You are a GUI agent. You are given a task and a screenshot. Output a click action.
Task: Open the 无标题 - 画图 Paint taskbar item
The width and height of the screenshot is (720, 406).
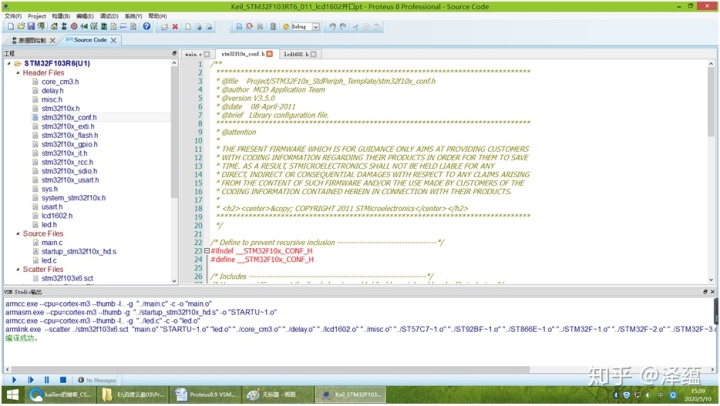(277, 395)
